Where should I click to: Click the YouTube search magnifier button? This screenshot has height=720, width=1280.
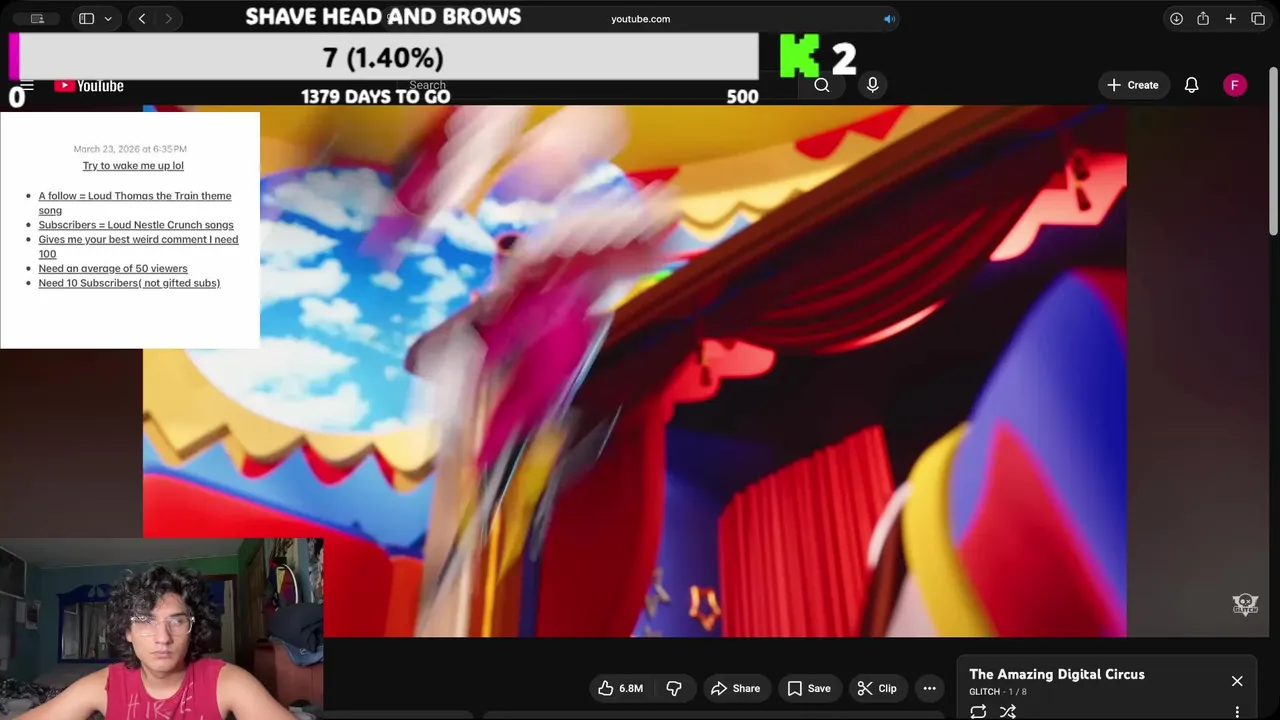point(822,86)
